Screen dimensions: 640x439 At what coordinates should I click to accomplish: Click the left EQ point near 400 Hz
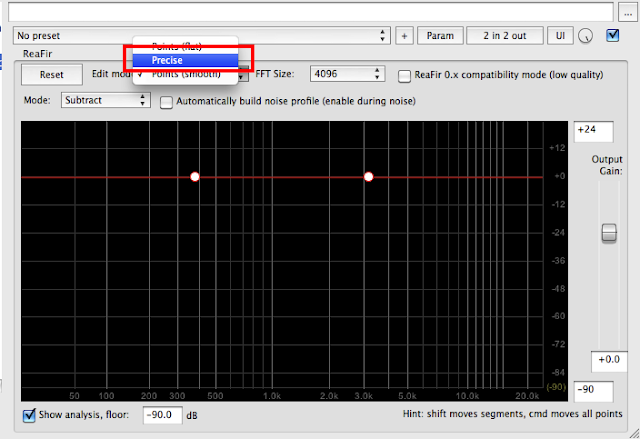pyautogui.click(x=195, y=177)
